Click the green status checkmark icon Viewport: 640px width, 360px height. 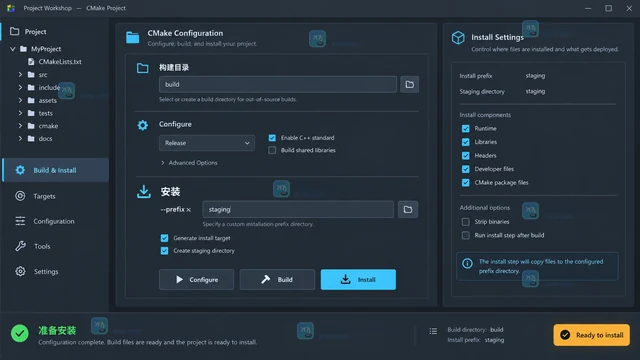pyautogui.click(x=20, y=333)
